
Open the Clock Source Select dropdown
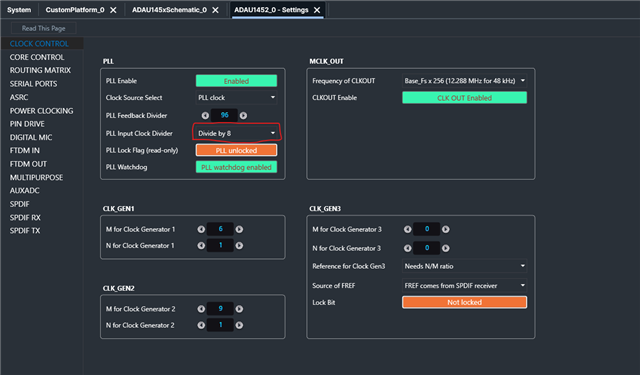(x=236, y=98)
